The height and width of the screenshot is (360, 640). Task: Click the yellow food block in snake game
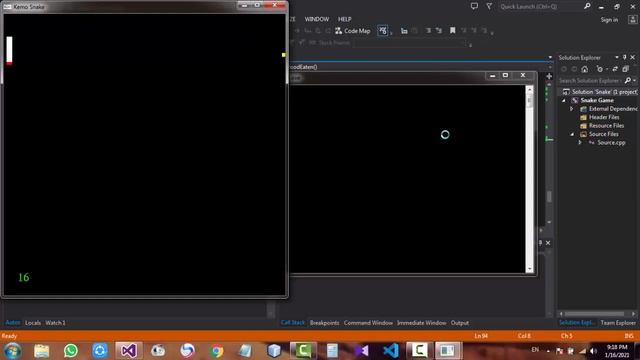click(284, 55)
